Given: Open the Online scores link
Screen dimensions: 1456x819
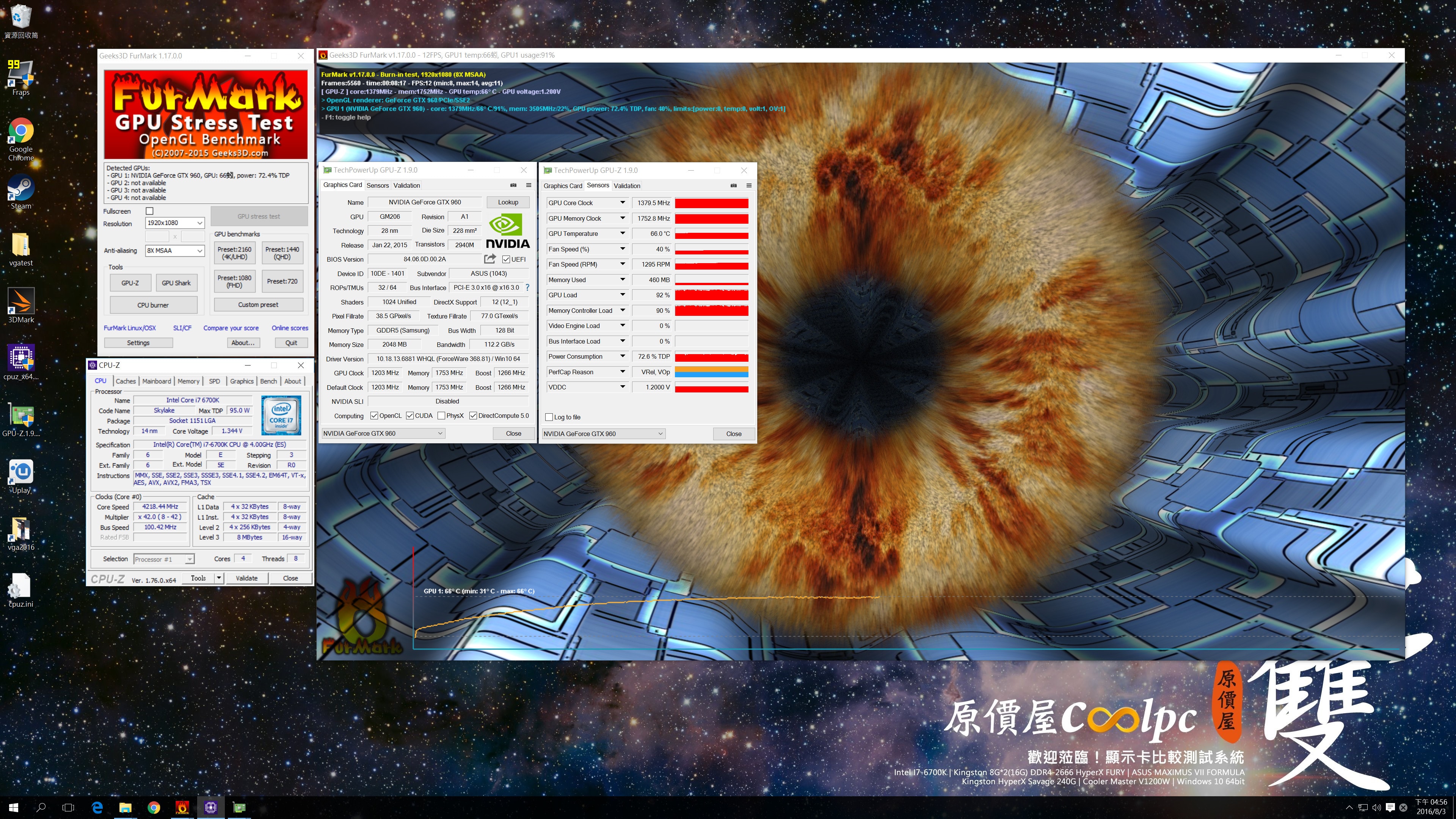Looking at the screenshot, I should [x=290, y=328].
